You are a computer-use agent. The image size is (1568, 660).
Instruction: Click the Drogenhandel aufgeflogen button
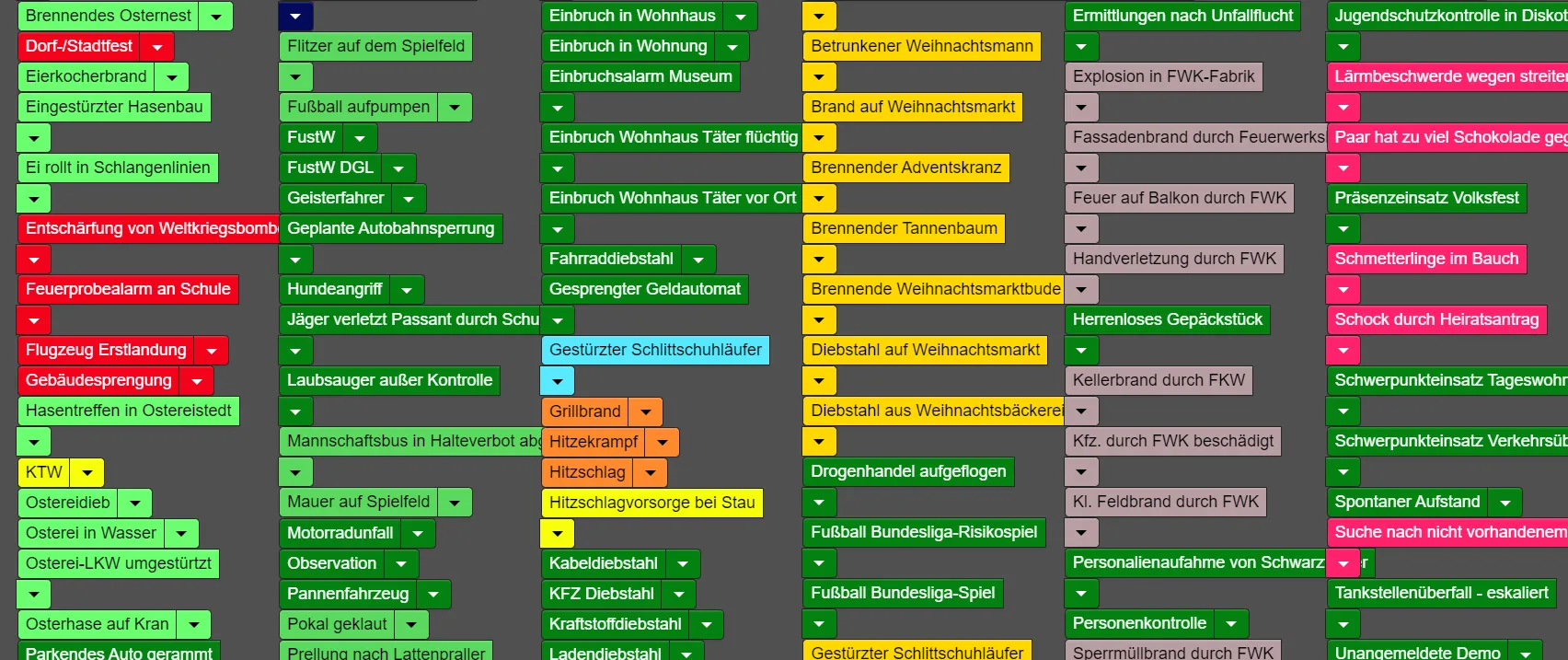pyautogui.click(x=908, y=471)
